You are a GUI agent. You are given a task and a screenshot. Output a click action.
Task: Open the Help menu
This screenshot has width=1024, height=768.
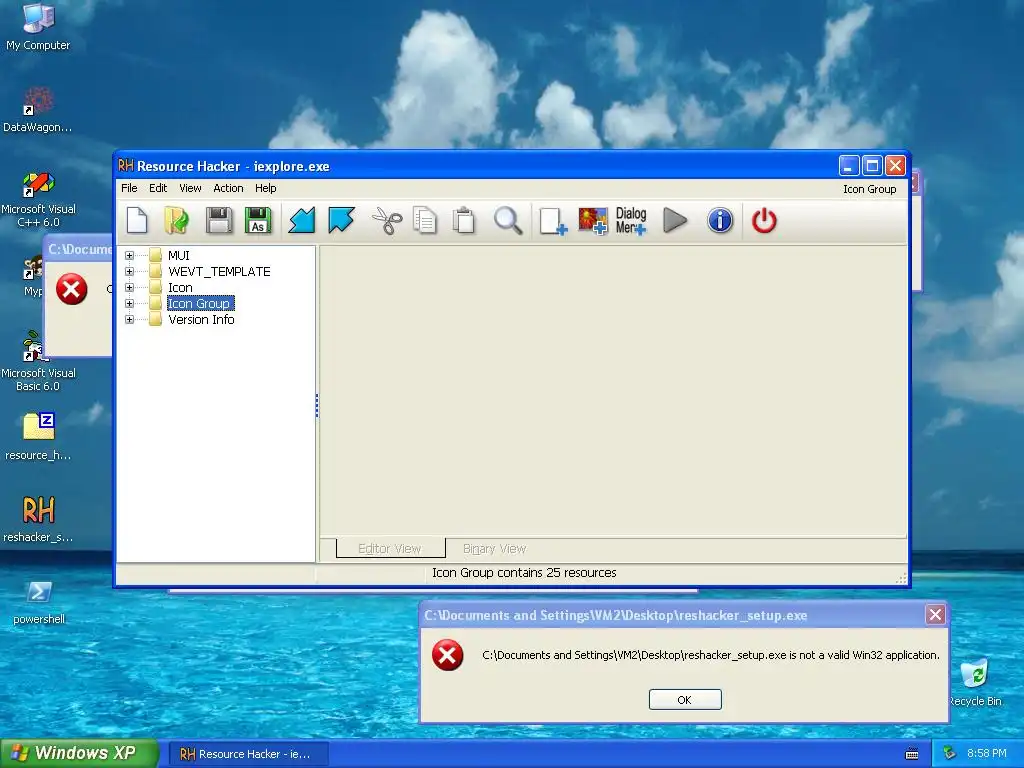pos(266,188)
